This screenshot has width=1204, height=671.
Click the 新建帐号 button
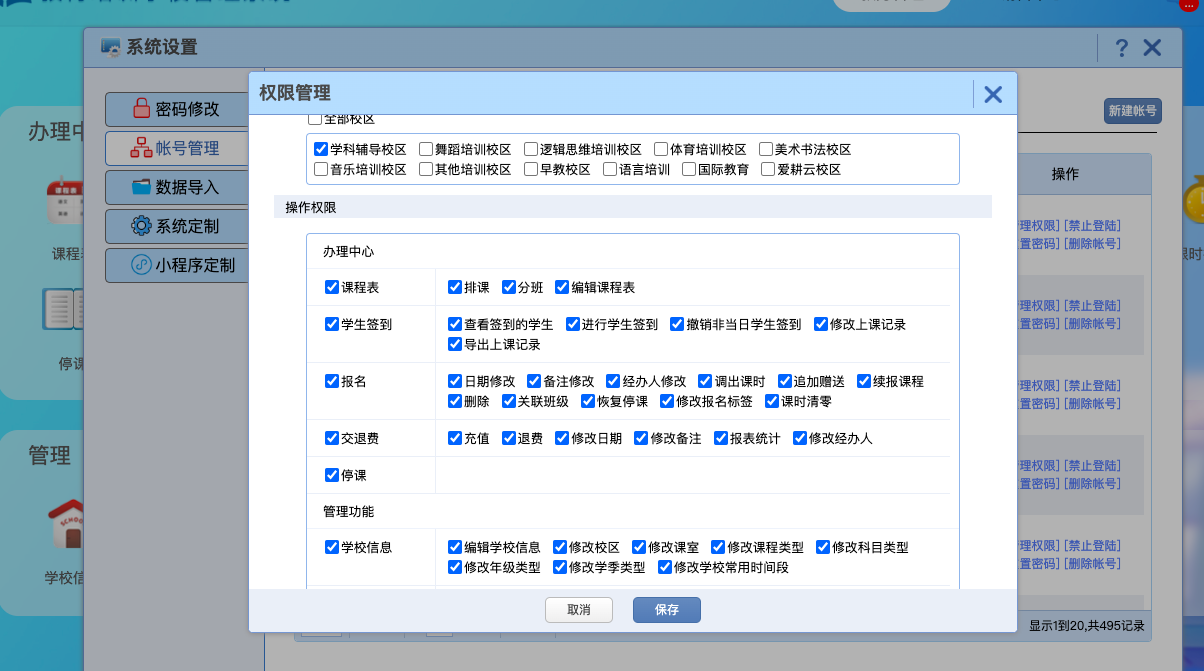click(x=1132, y=111)
